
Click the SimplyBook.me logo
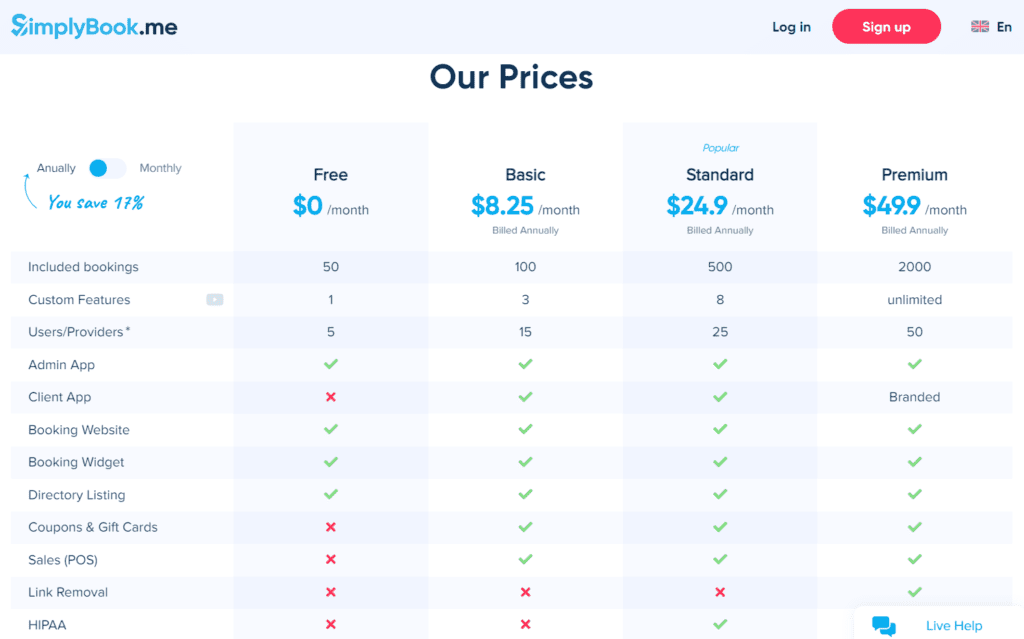click(94, 27)
